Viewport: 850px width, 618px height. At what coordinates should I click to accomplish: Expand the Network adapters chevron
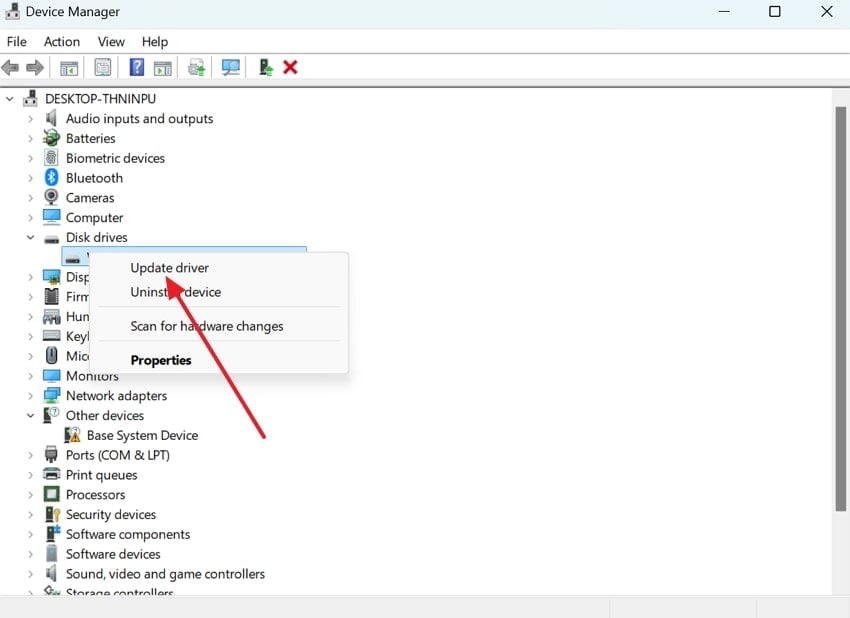tap(30, 396)
